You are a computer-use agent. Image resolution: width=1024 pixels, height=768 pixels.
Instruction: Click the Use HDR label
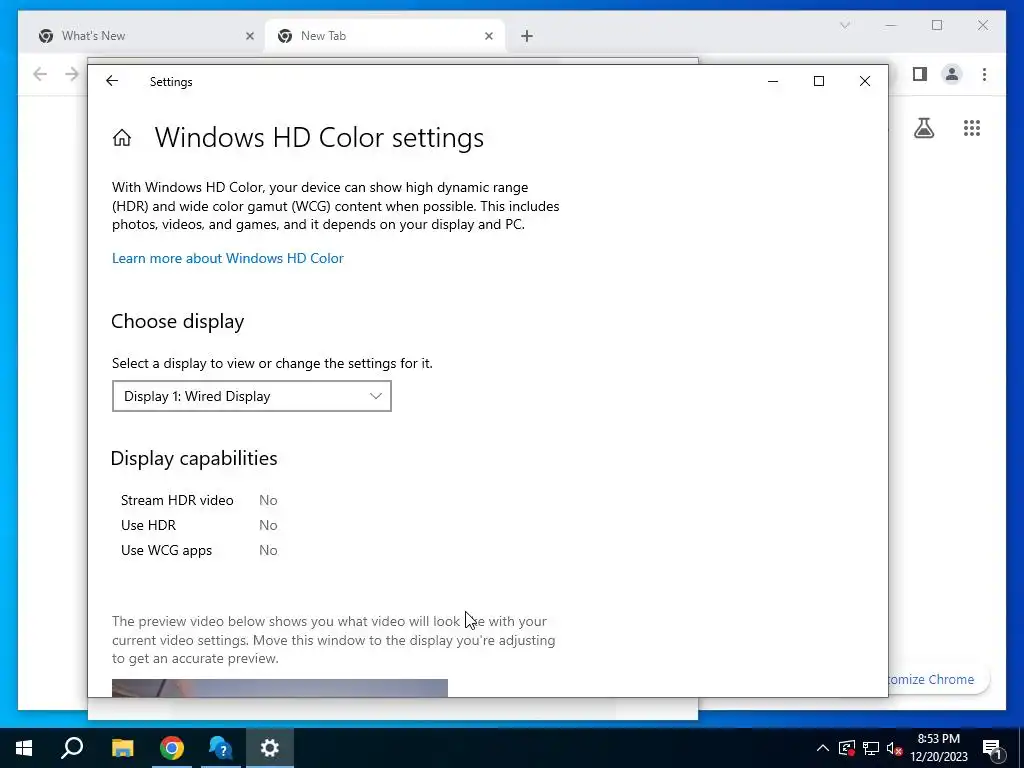(x=148, y=525)
